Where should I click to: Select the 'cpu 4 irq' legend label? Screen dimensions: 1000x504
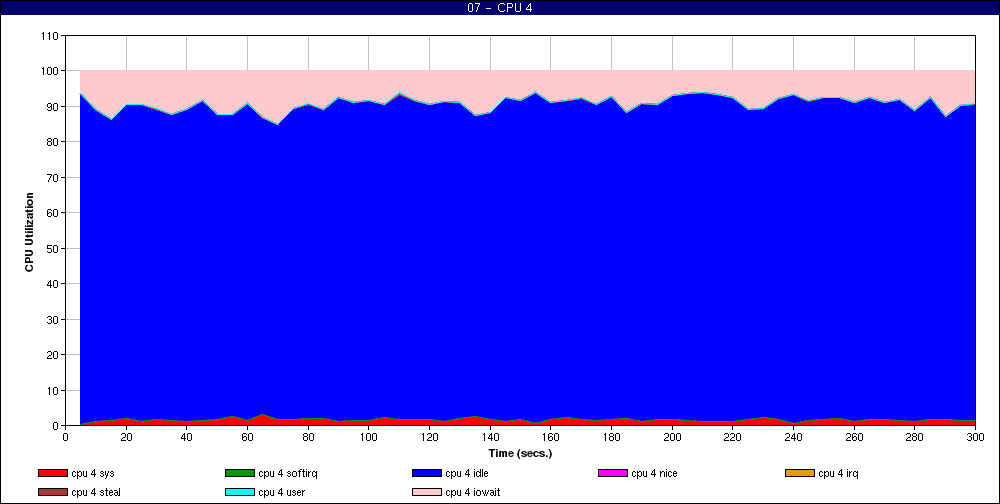click(x=838, y=473)
